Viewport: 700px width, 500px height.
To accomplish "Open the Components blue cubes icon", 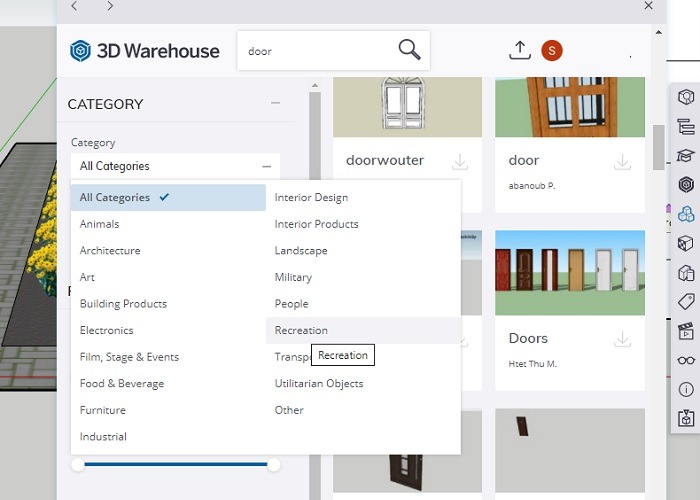I will (x=686, y=213).
